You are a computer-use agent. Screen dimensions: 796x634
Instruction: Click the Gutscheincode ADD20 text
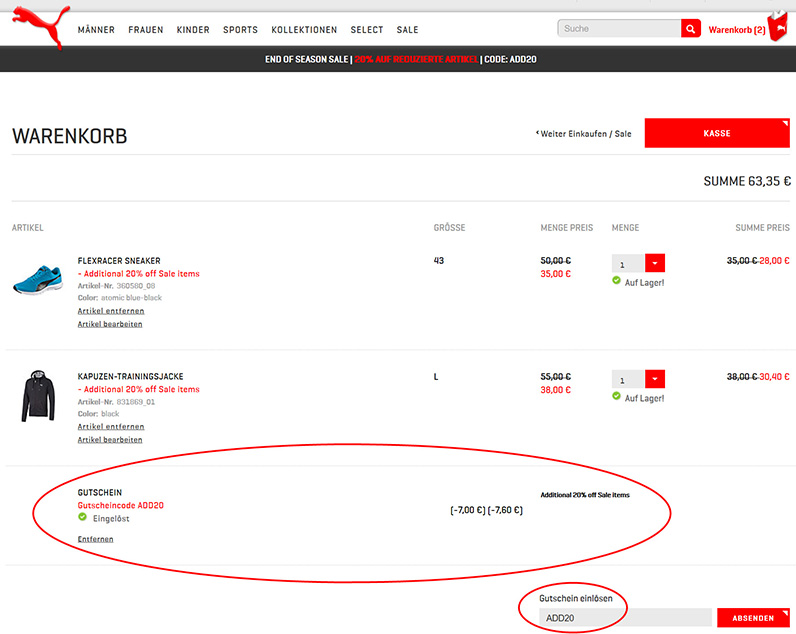[120, 505]
